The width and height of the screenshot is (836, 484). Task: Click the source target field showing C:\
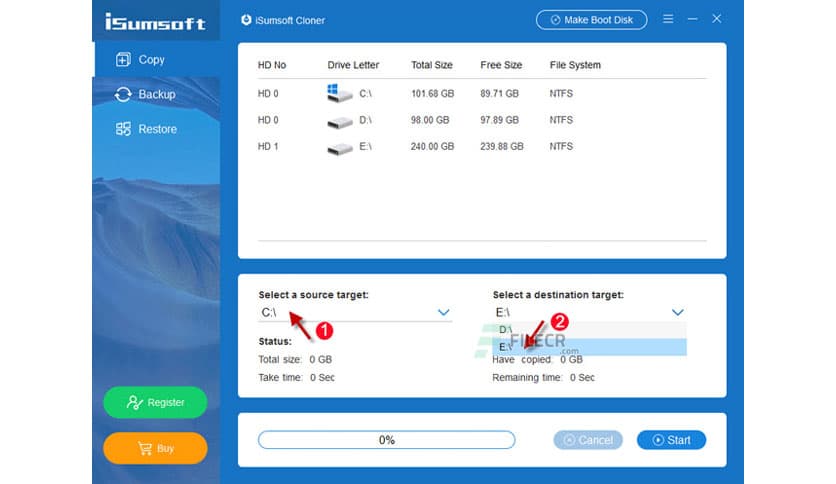click(x=355, y=312)
